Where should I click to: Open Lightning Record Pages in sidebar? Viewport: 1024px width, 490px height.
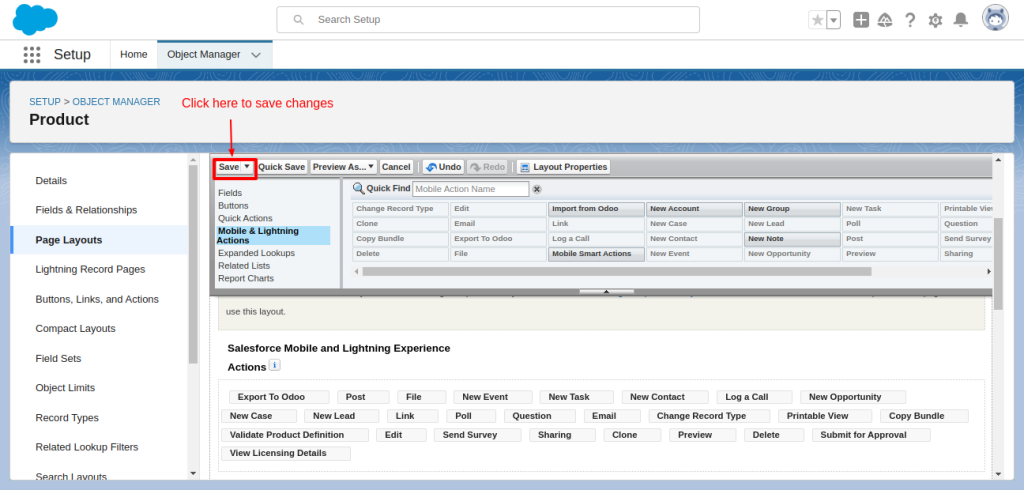tap(90, 269)
